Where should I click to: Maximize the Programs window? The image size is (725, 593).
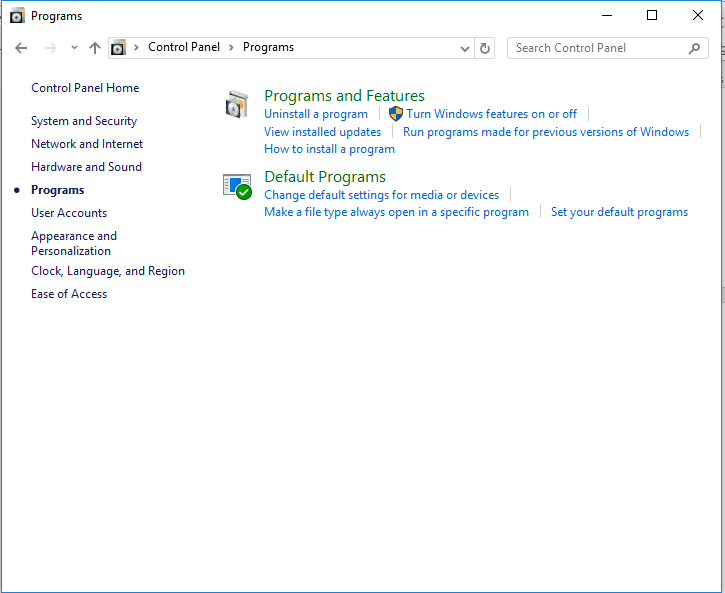pos(652,15)
